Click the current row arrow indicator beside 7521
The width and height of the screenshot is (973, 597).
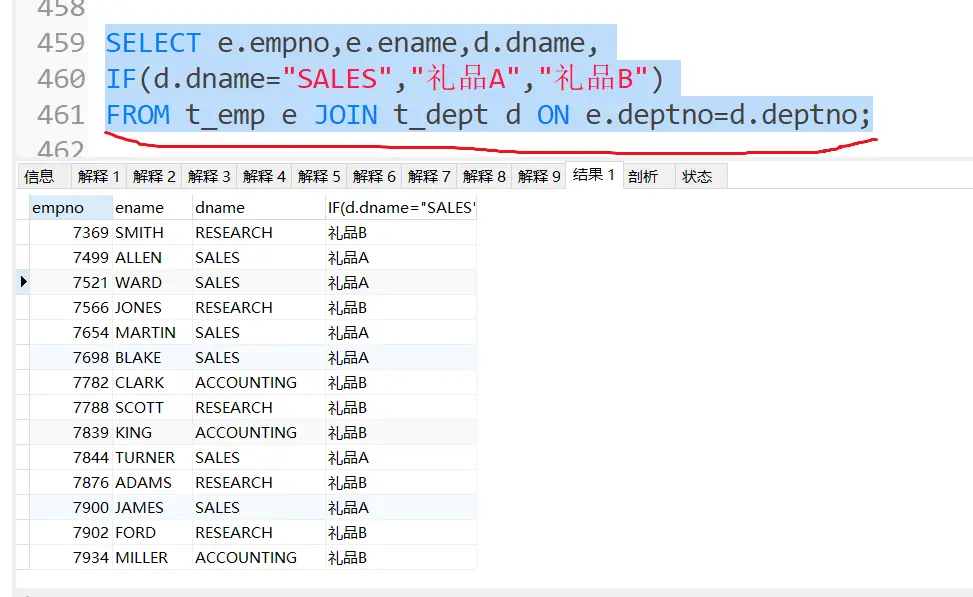pos(23,283)
